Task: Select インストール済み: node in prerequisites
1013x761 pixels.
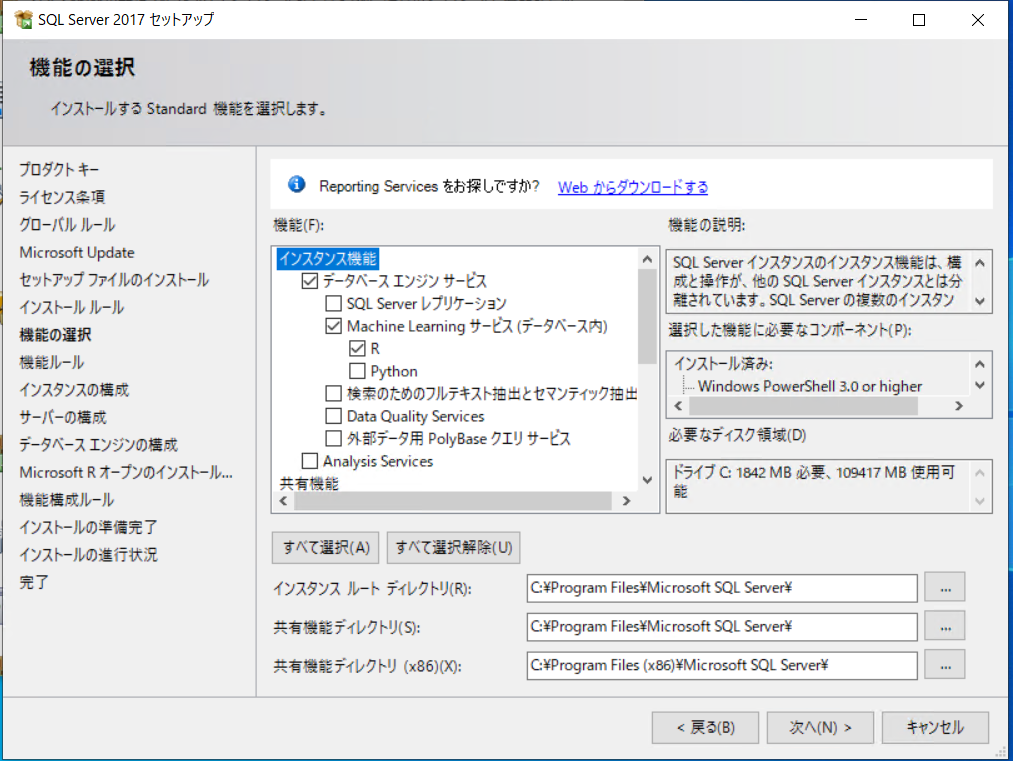Action: (724, 364)
